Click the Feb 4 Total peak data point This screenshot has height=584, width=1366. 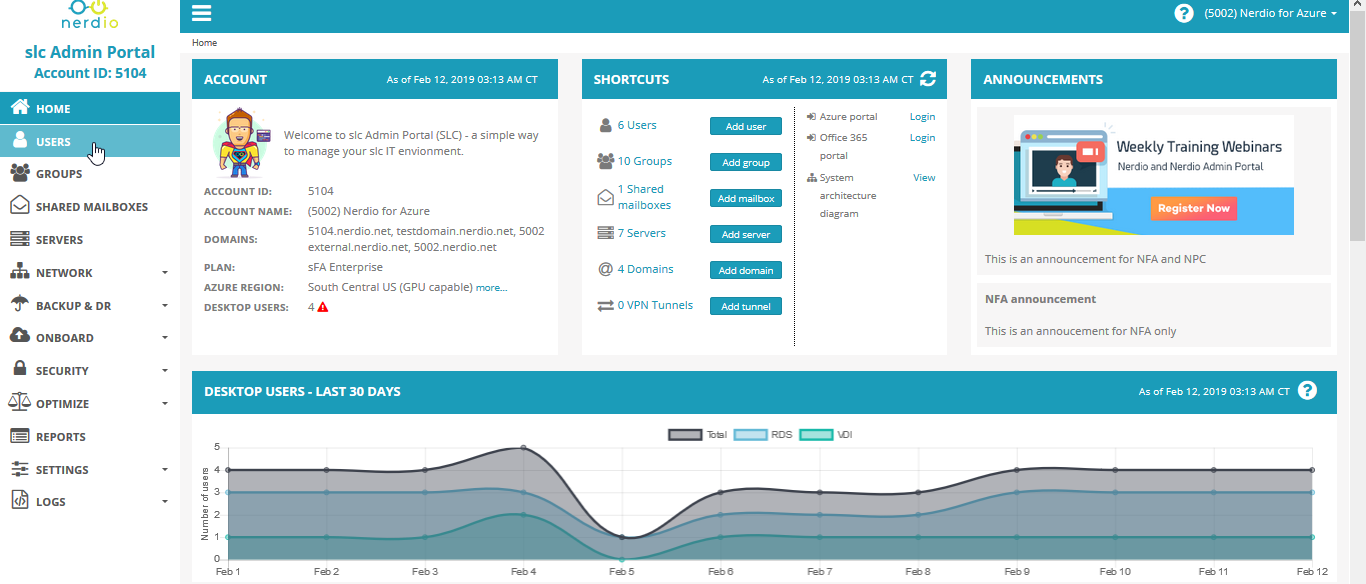(x=523, y=448)
